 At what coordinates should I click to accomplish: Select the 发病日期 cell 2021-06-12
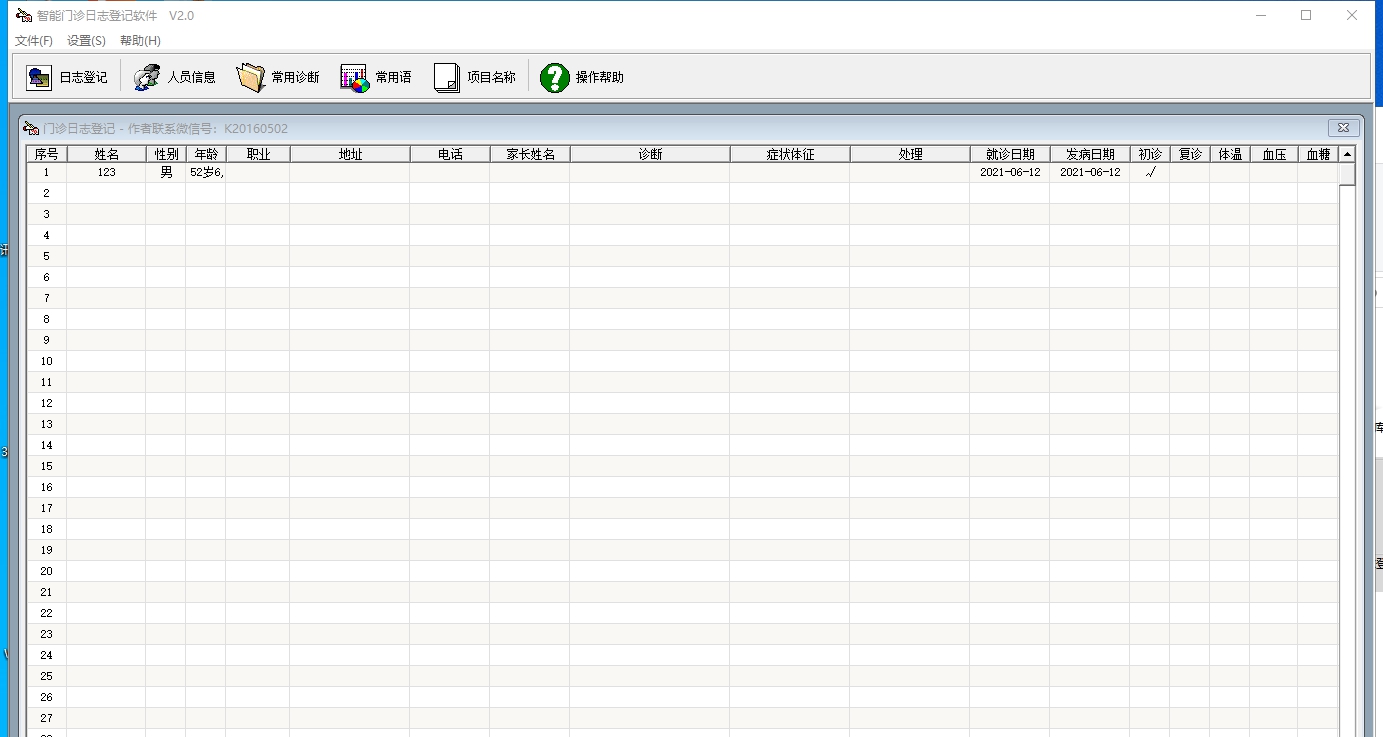point(1090,172)
